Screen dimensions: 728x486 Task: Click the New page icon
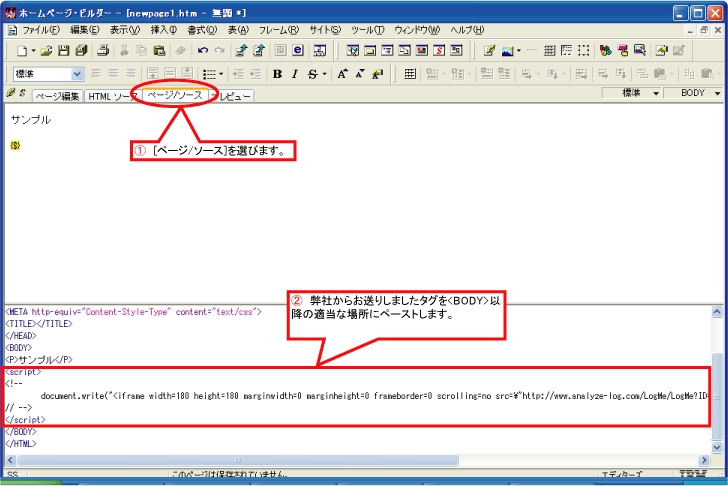[21, 51]
